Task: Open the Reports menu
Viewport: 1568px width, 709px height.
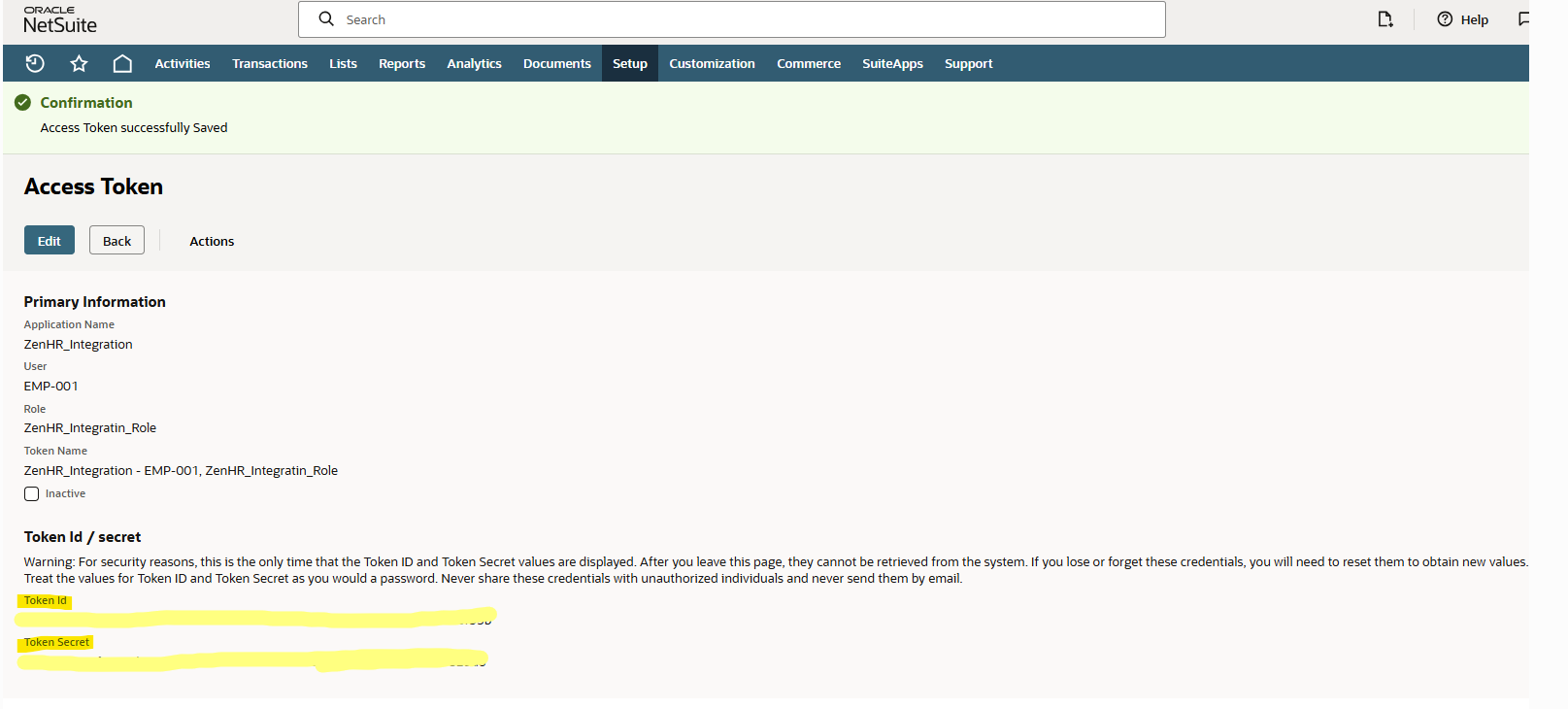Action: pos(402,63)
